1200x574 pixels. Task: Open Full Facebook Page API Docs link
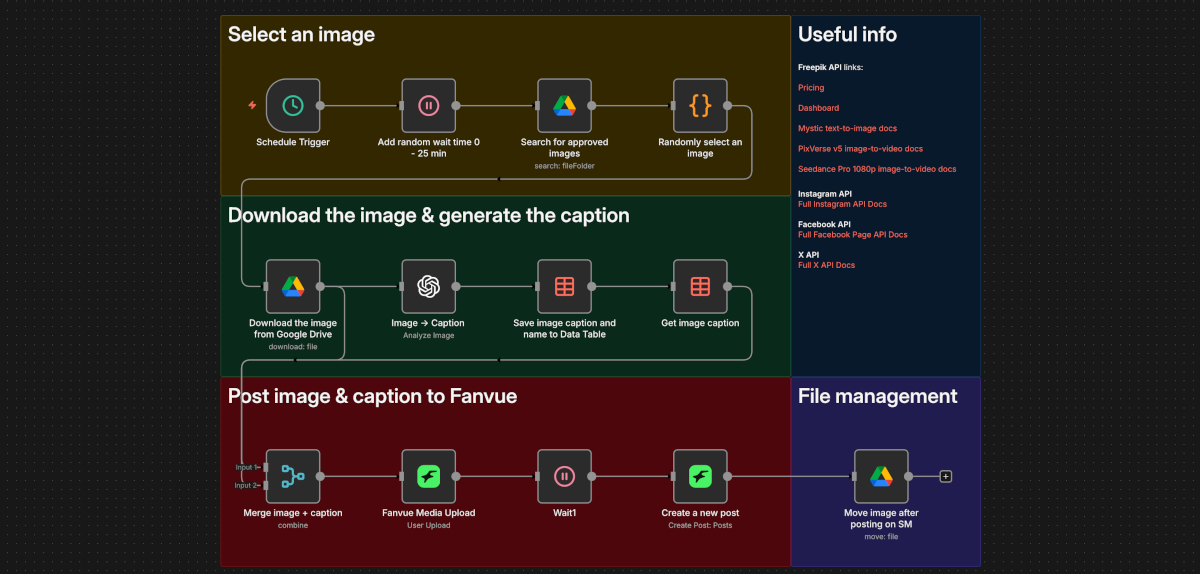(x=853, y=235)
